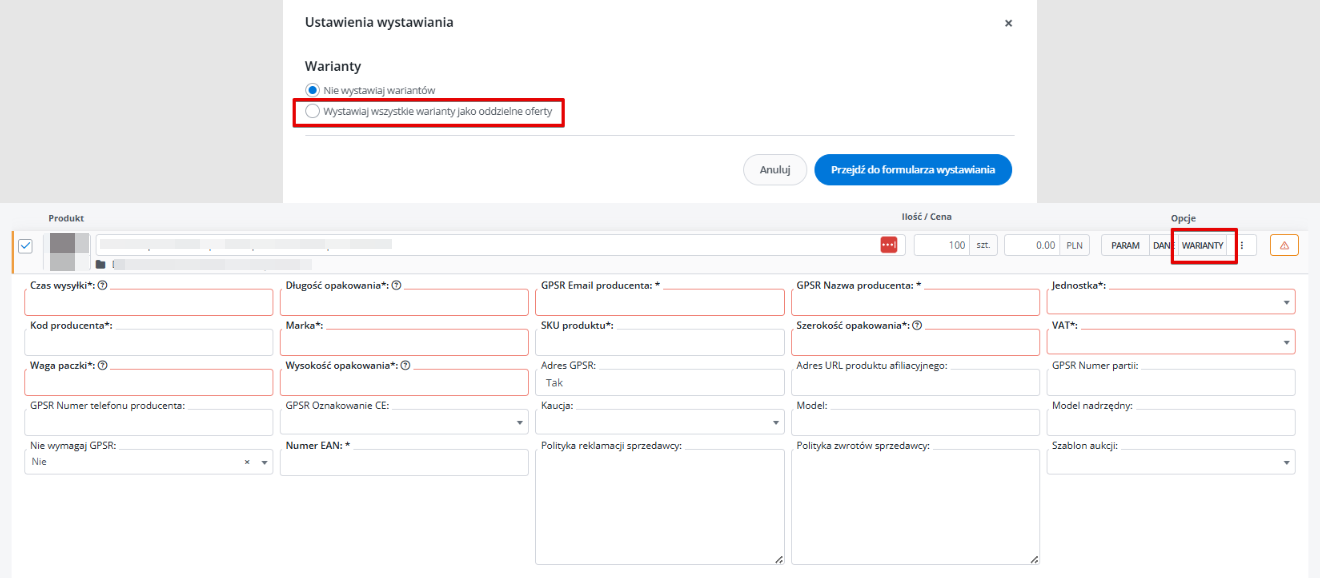Expand the Jednostka dropdown
The height and width of the screenshot is (578, 1320).
(1284, 302)
